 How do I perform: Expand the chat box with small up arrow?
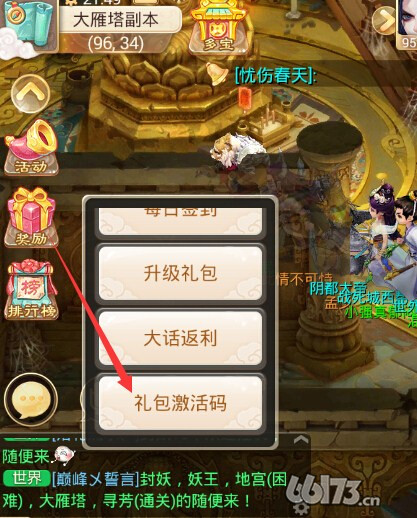[301, 440]
